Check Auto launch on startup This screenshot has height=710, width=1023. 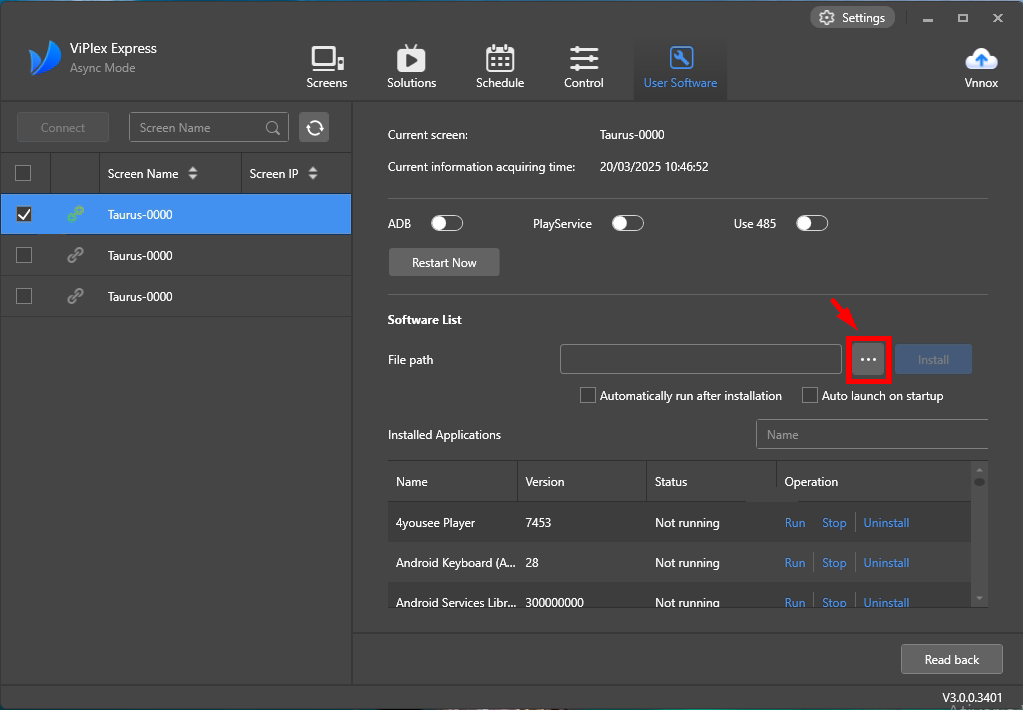click(x=810, y=395)
